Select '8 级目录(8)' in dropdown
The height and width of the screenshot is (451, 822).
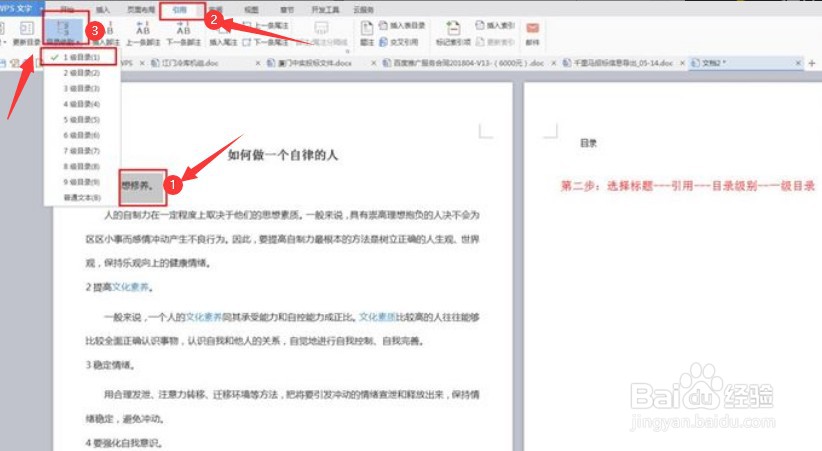82,166
